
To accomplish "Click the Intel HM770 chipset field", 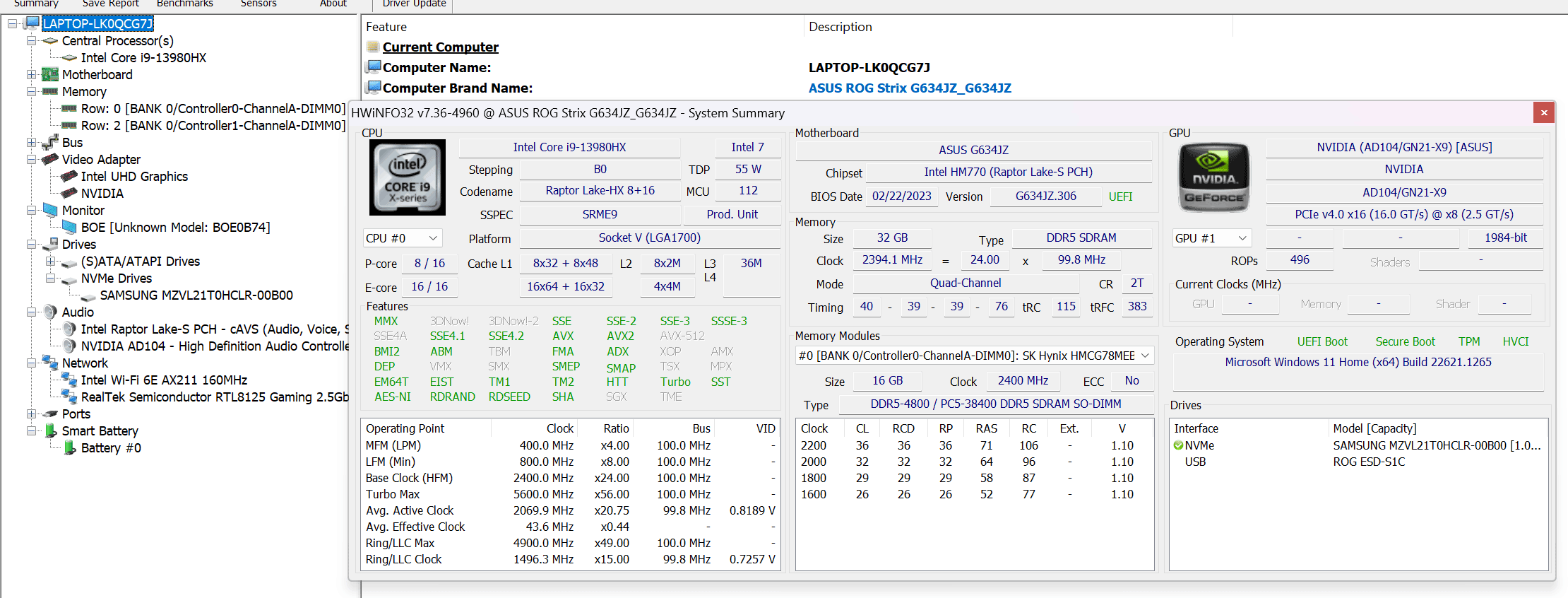I will [1009, 172].
